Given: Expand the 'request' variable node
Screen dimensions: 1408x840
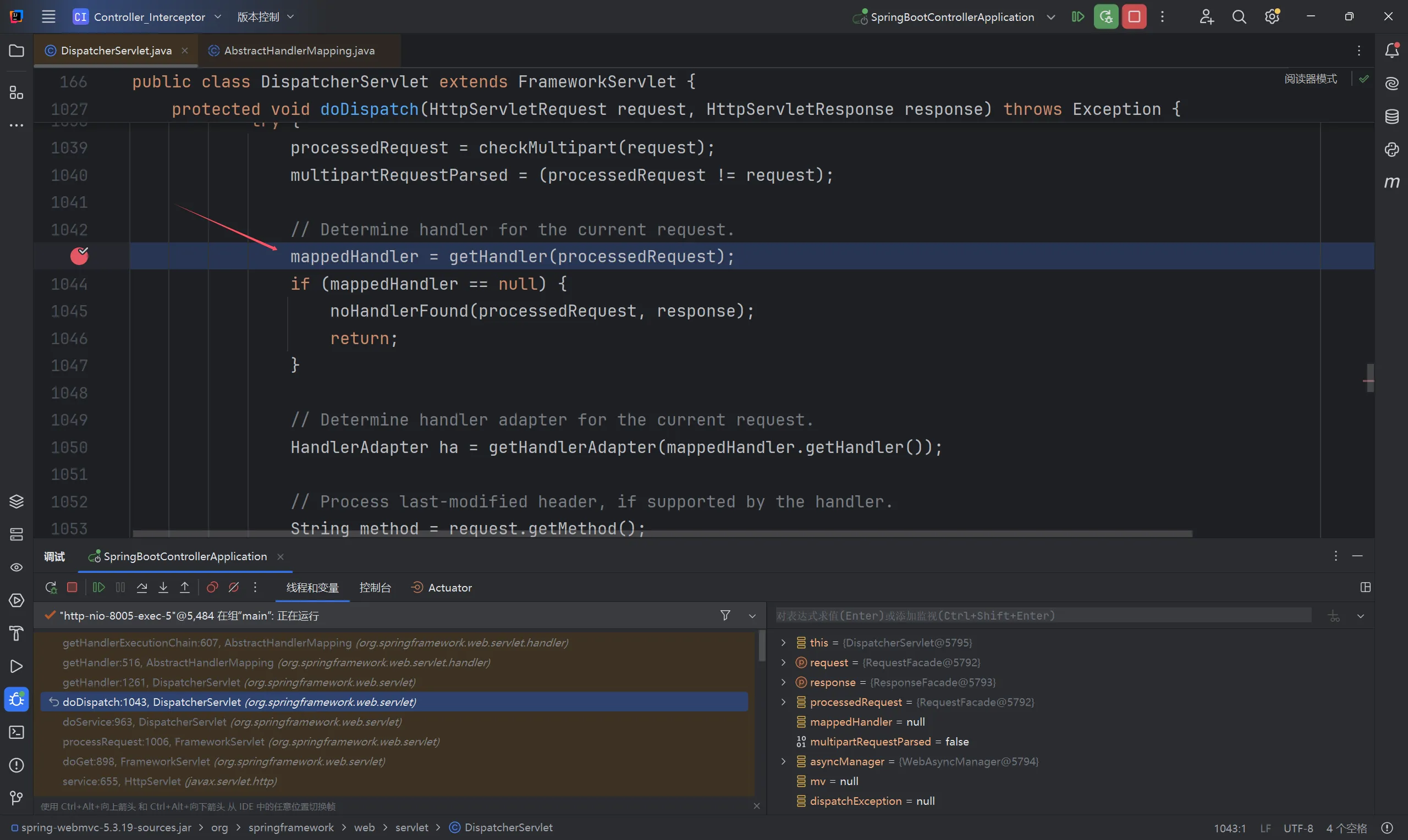Looking at the screenshot, I should pyautogui.click(x=784, y=662).
